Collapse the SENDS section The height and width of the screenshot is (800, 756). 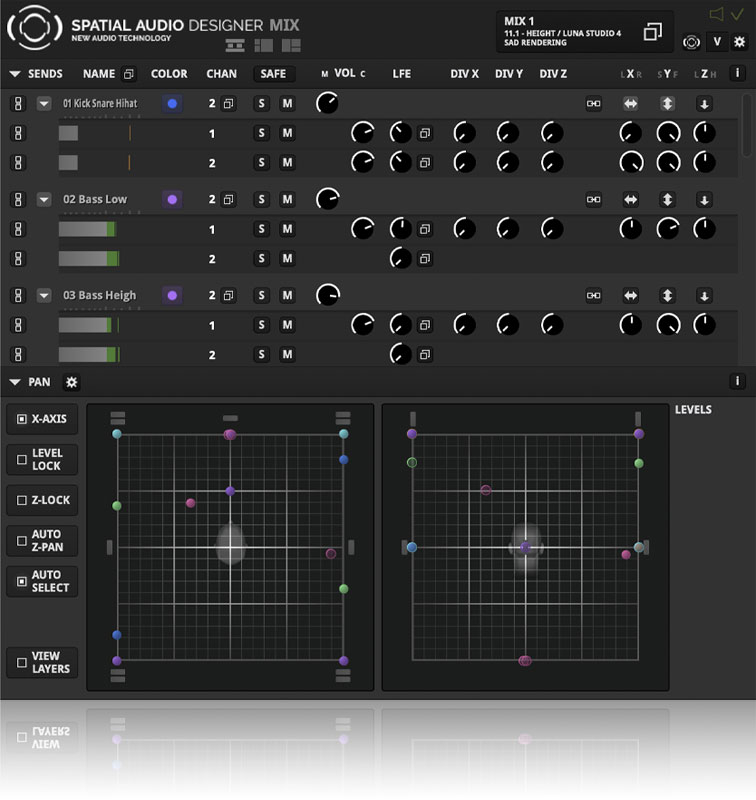(x=15, y=74)
